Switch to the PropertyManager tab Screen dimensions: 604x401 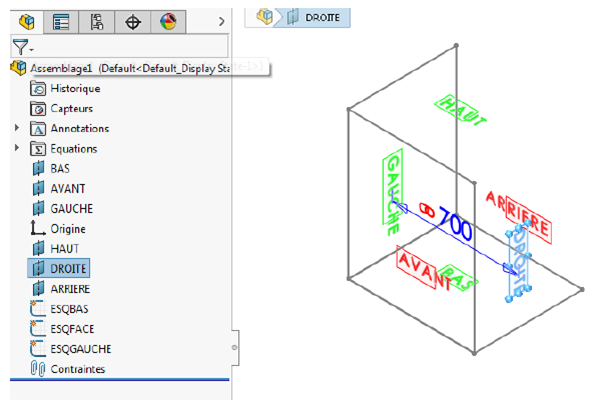pyautogui.click(x=62, y=20)
